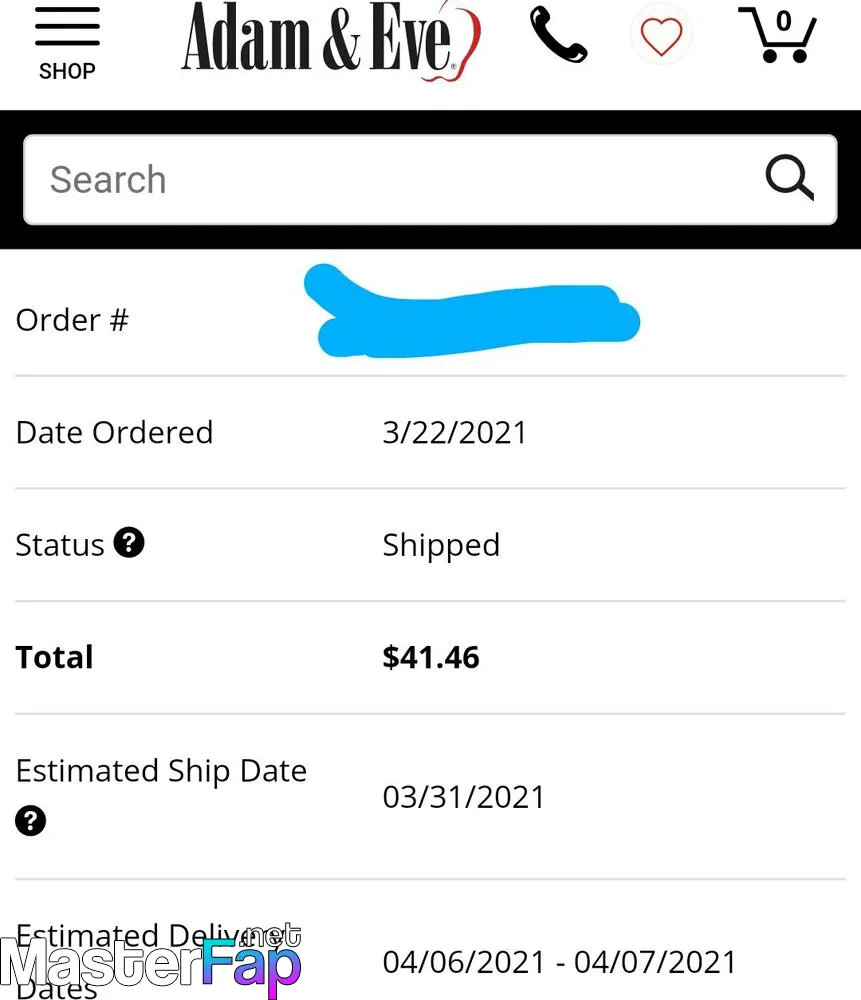Show Status help question mark
The width and height of the screenshot is (861, 1000).
point(129,543)
